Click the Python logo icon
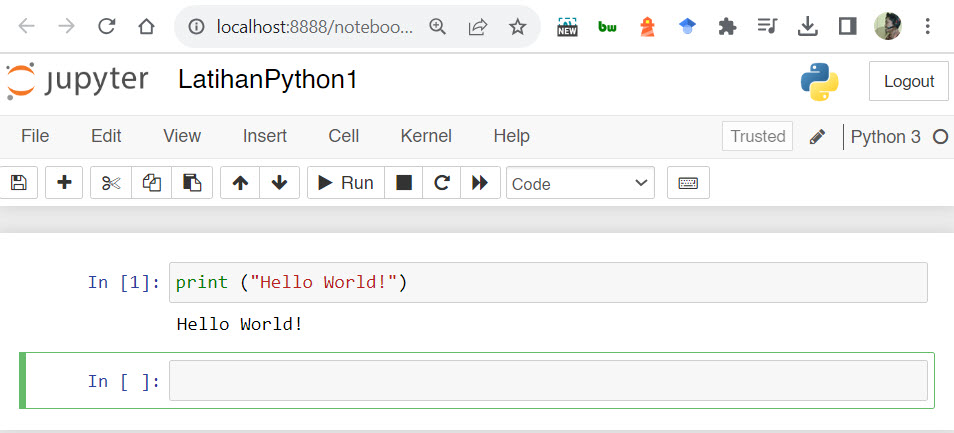 (x=820, y=81)
